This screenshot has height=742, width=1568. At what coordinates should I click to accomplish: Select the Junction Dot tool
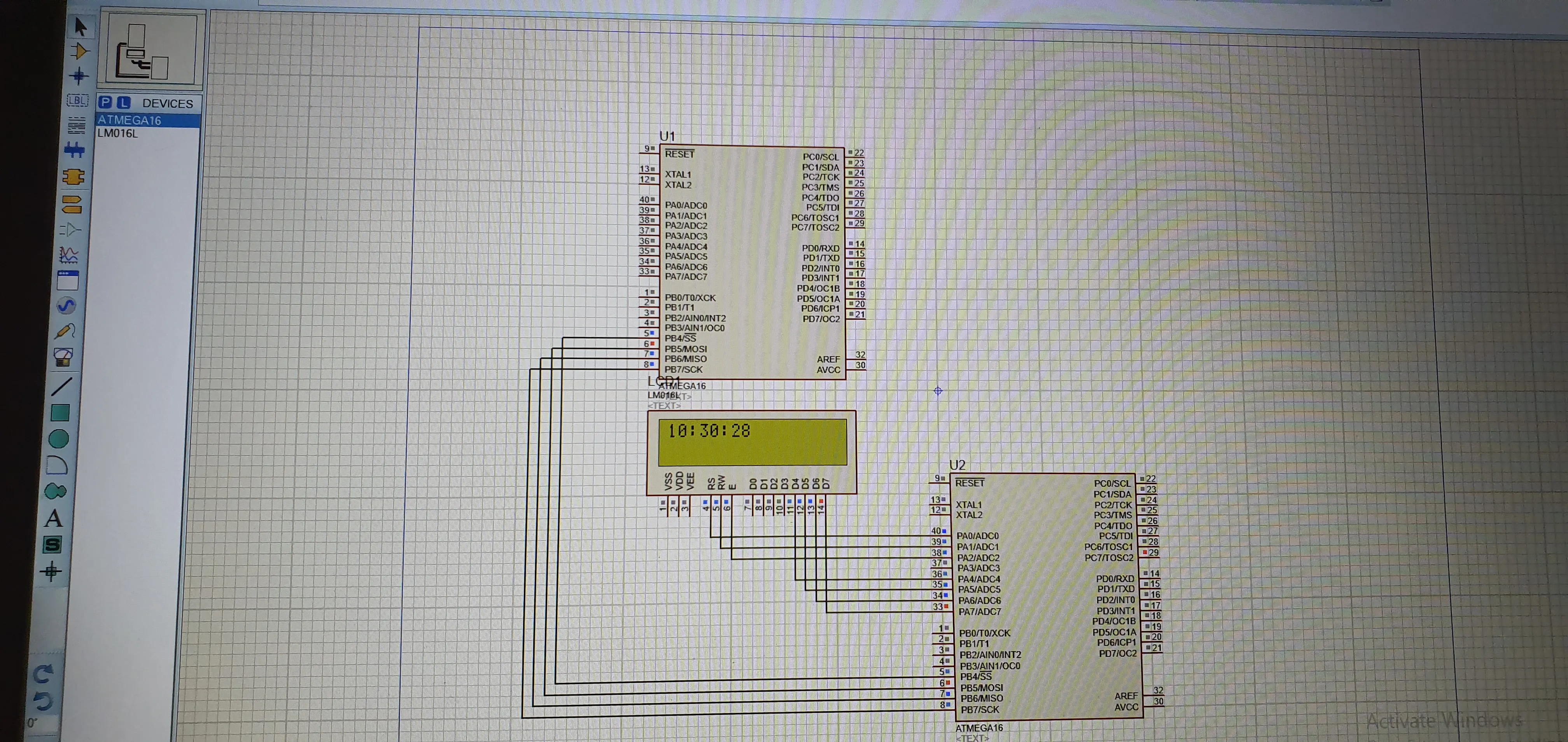[x=79, y=76]
